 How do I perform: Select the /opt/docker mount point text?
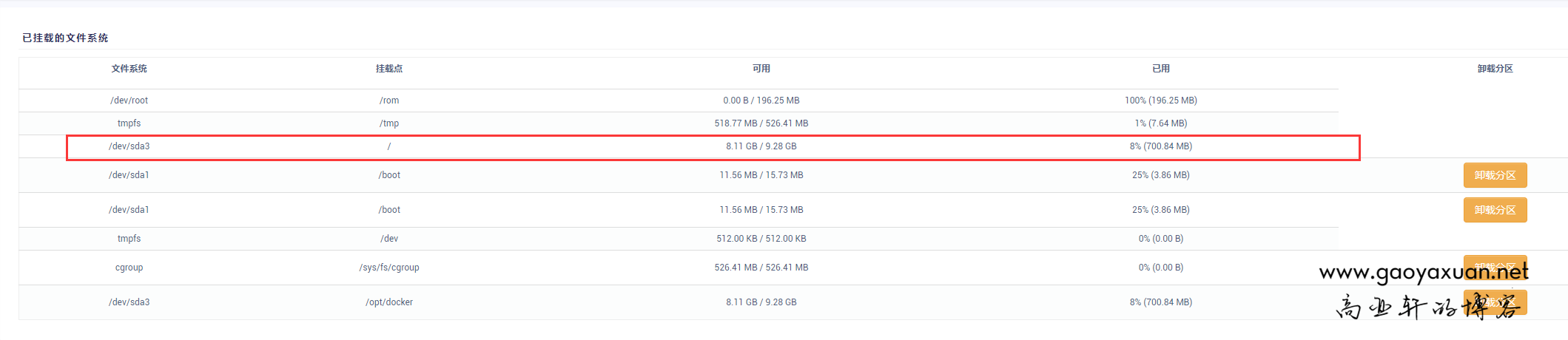388,302
